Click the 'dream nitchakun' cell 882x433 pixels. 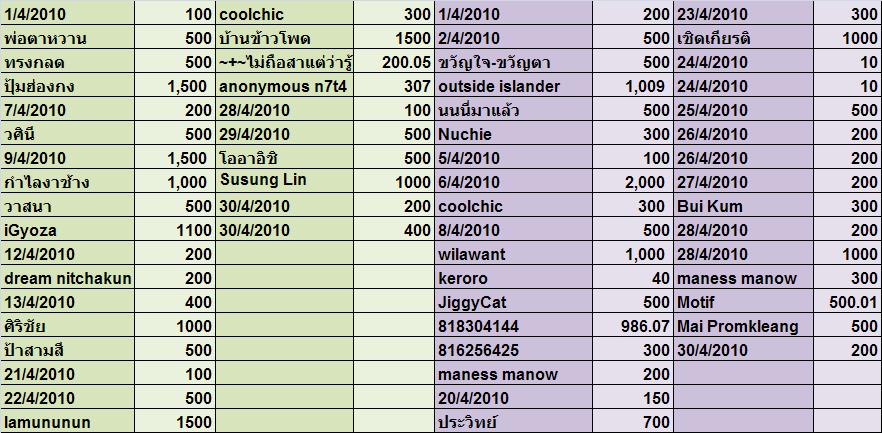click(67, 278)
